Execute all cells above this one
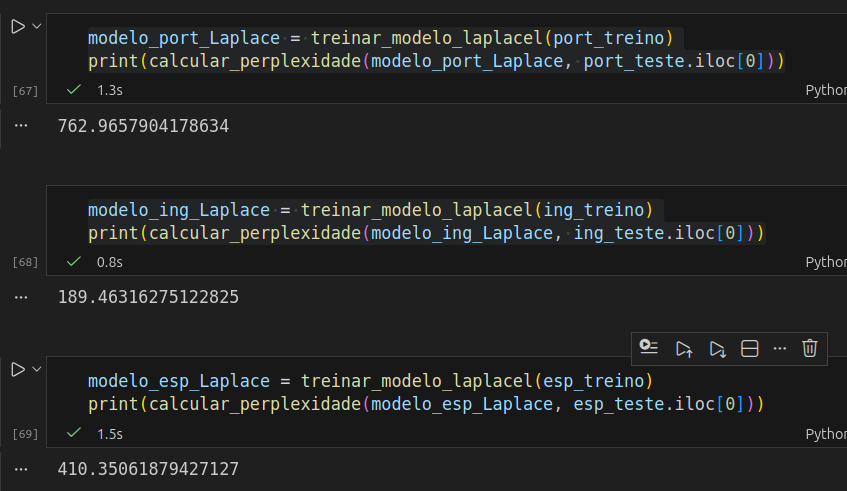The width and height of the screenshot is (847, 491). point(684,348)
